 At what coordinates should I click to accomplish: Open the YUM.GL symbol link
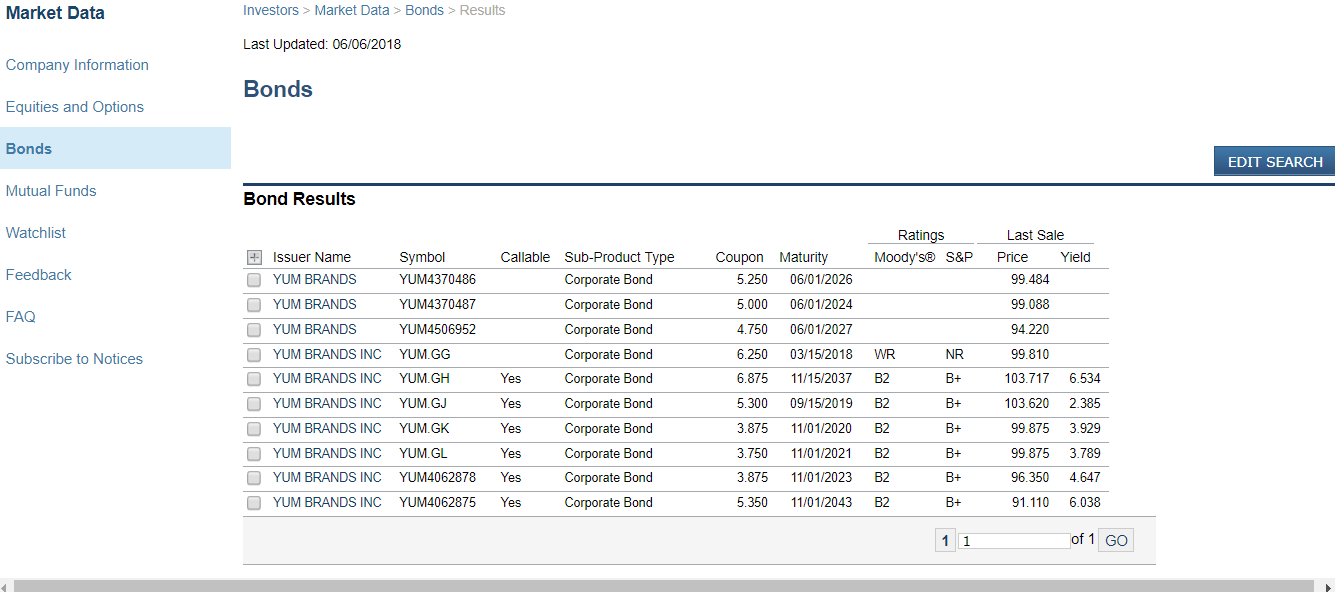click(x=423, y=453)
